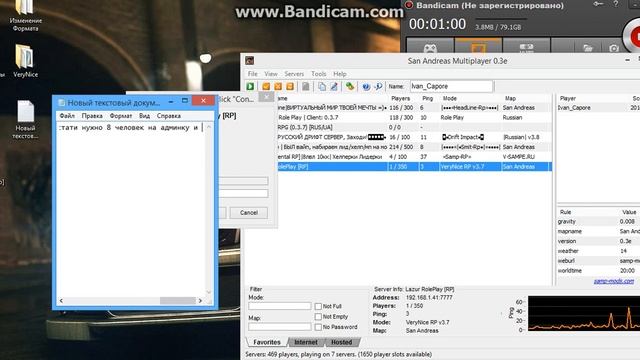The height and width of the screenshot is (360, 640).
Task: Click the green Connect play icon in SA-MP toolbar
Action: (x=250, y=86)
